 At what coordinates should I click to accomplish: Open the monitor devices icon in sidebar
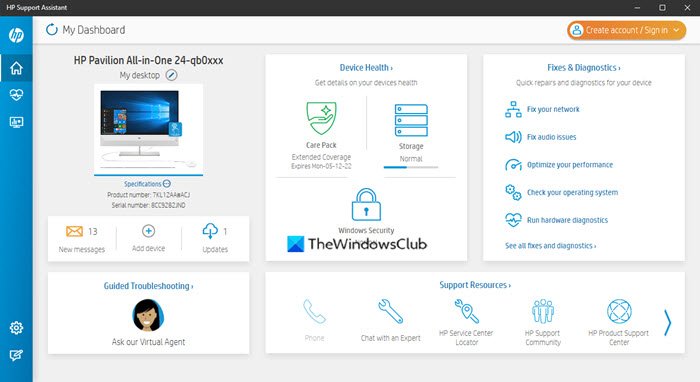[17, 122]
